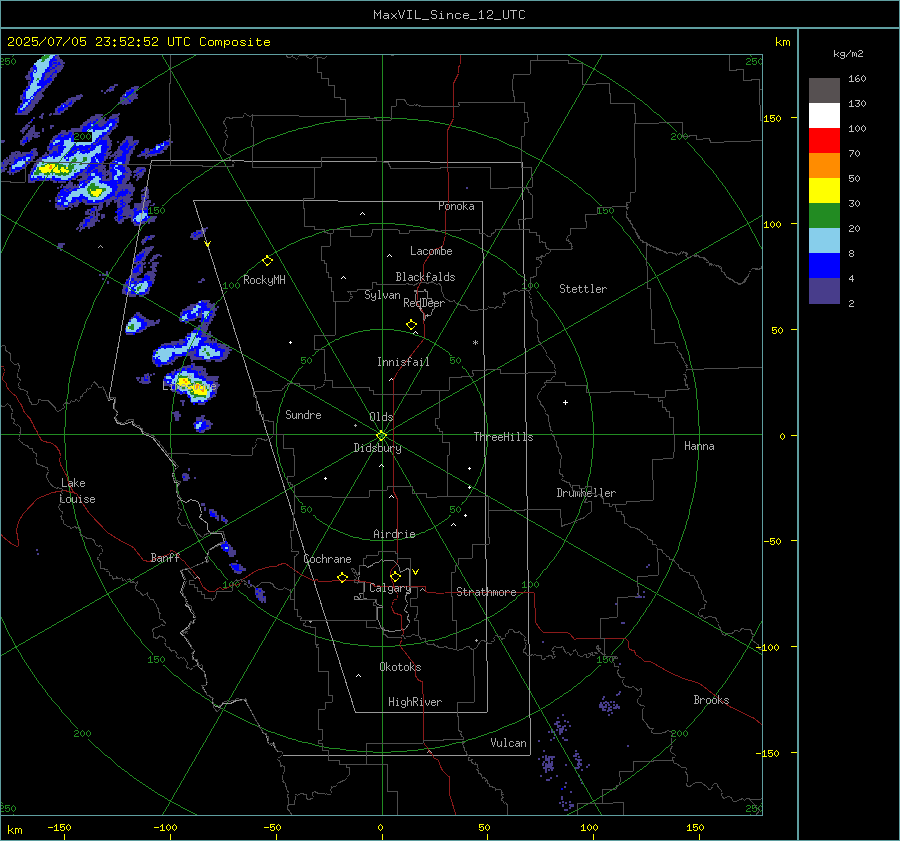The height and width of the screenshot is (841, 900).
Task: Pick the yellow 30-50 legend swatch
Action: tap(824, 191)
